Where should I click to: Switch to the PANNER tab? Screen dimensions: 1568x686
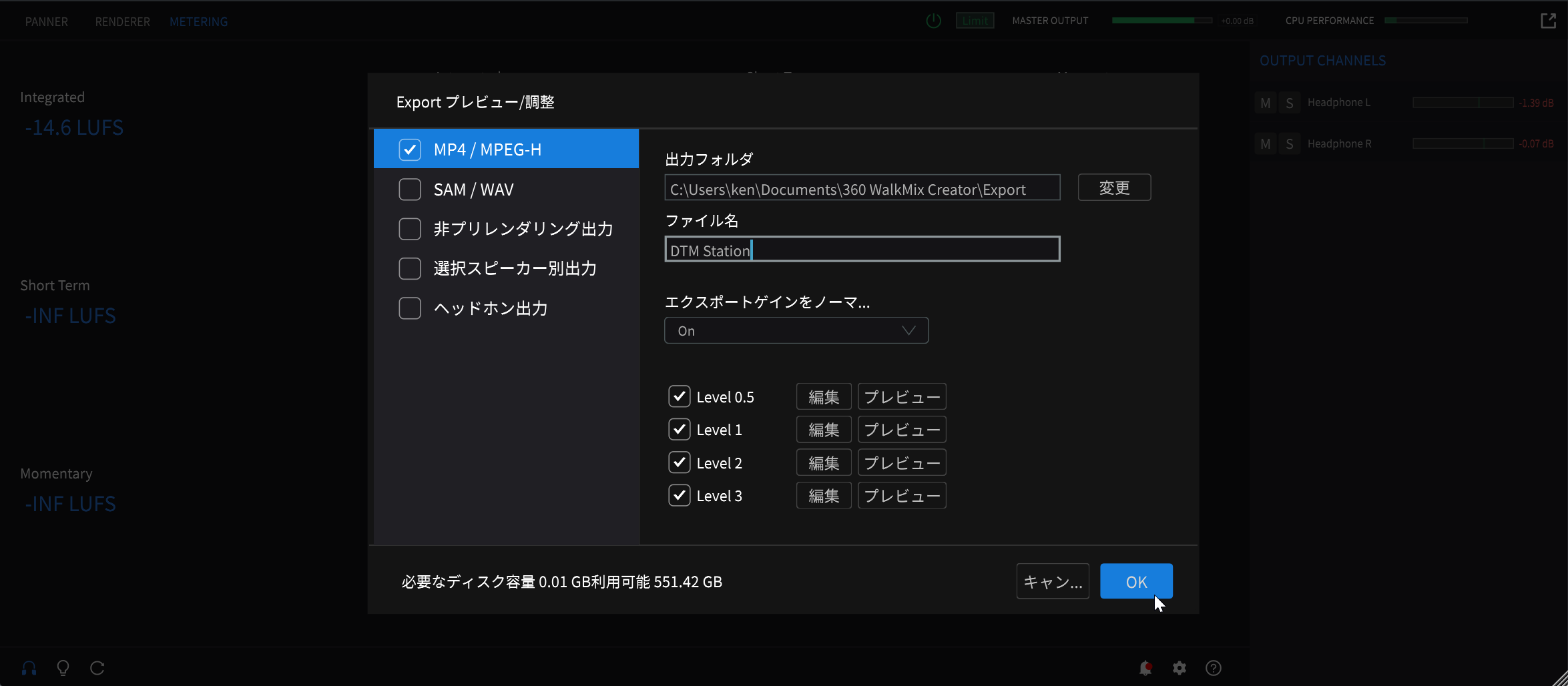47,21
